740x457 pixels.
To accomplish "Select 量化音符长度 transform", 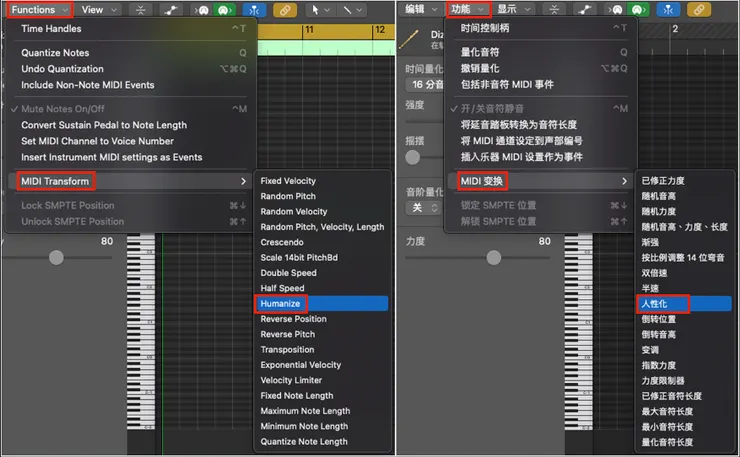I will [x=684, y=442].
